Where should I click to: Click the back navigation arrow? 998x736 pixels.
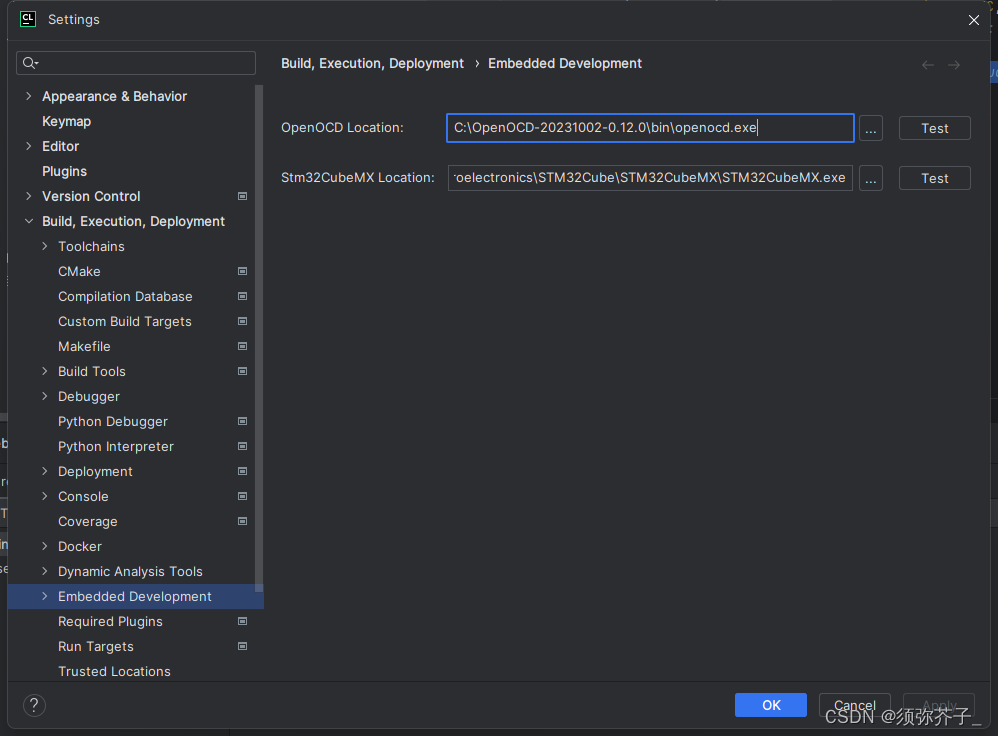927,63
